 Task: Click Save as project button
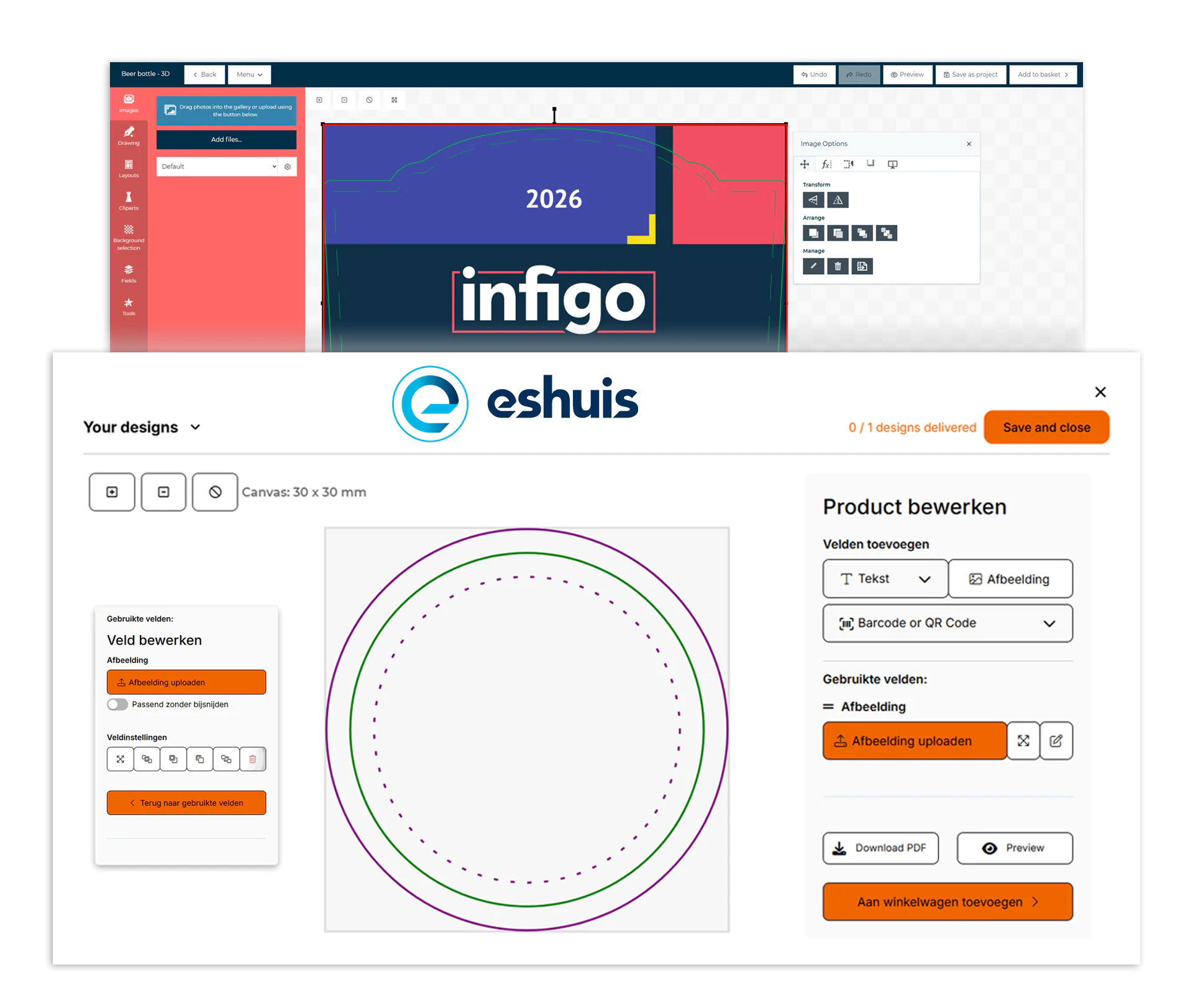971,75
